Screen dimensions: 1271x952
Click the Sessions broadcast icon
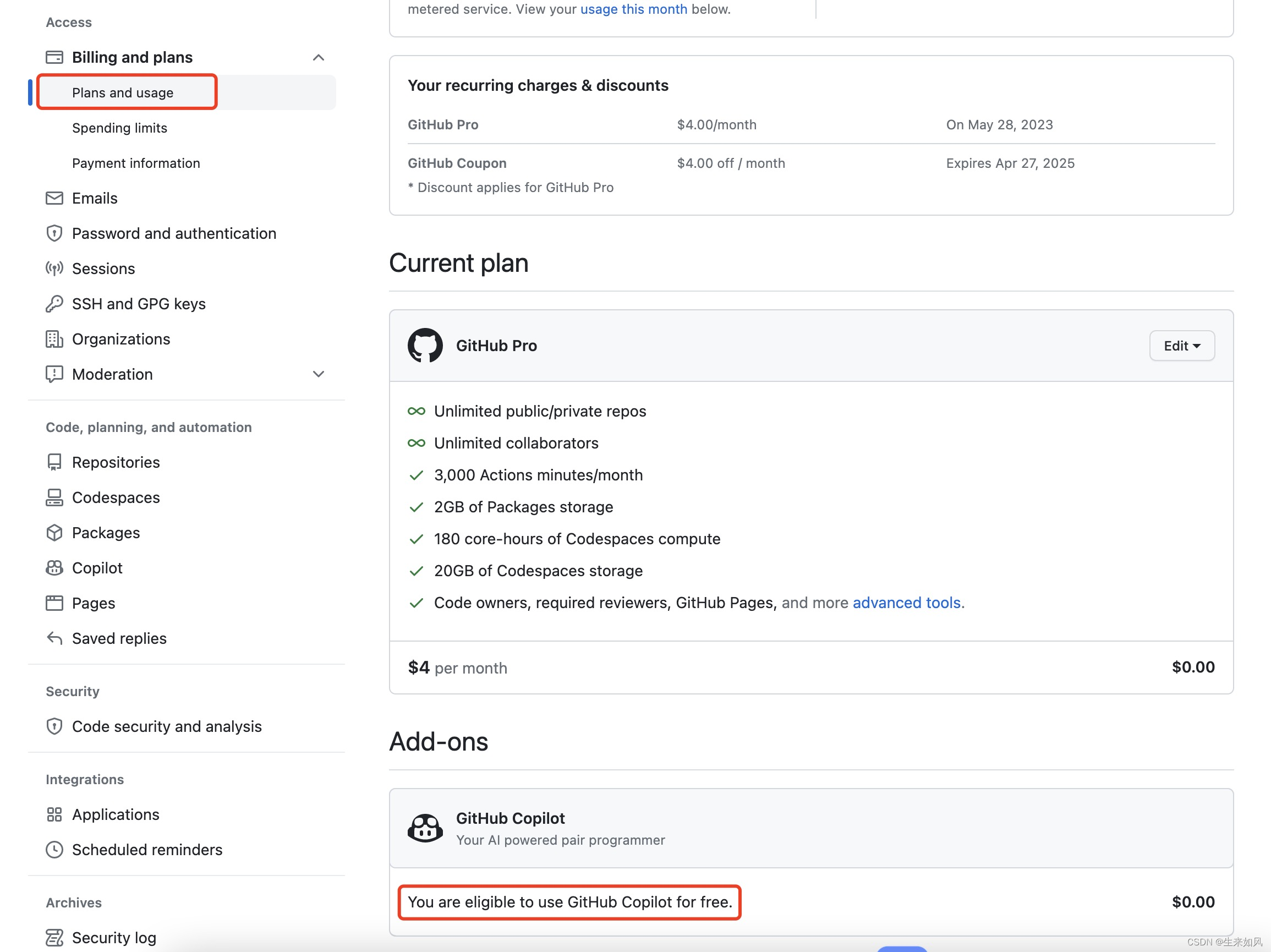[x=54, y=269]
